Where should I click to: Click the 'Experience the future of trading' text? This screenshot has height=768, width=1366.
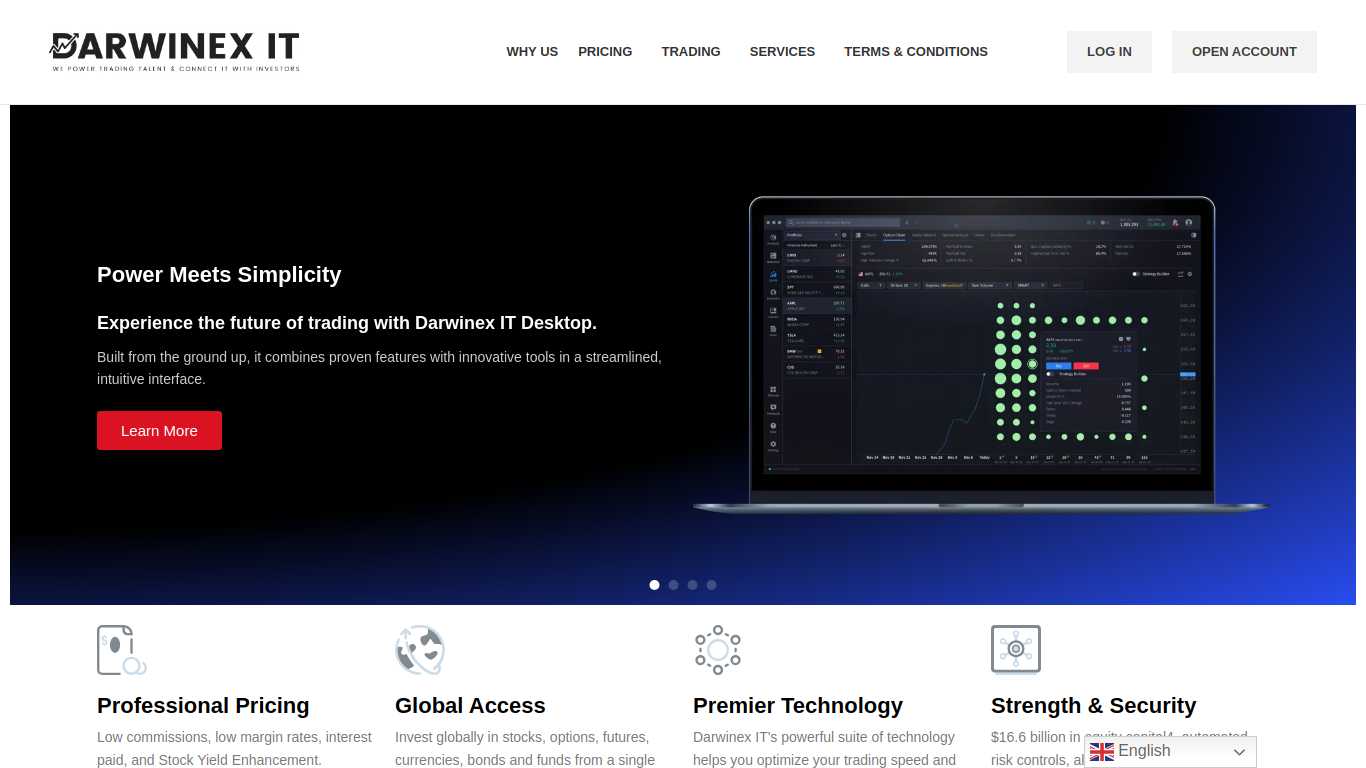[x=347, y=323]
